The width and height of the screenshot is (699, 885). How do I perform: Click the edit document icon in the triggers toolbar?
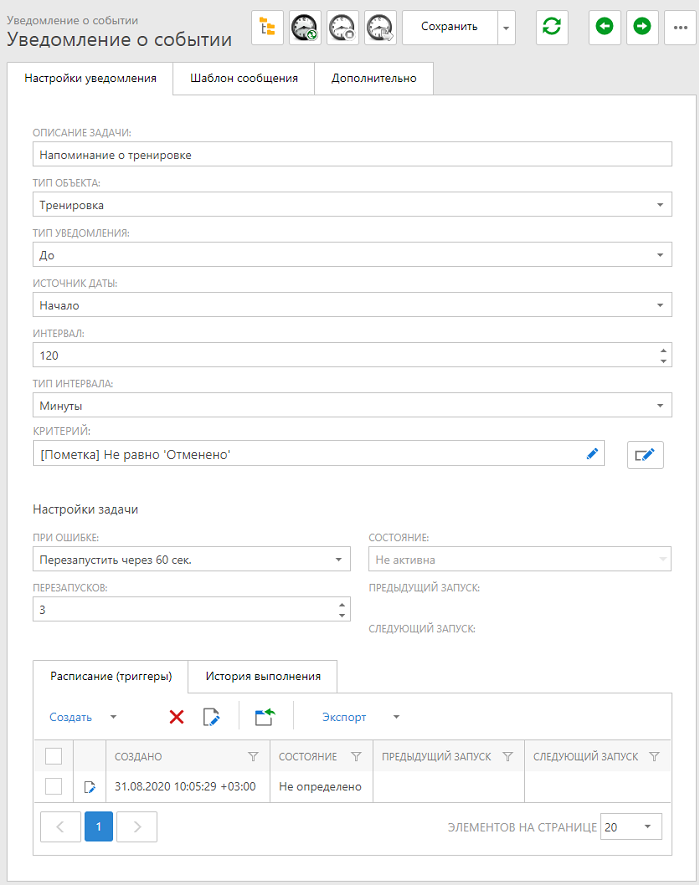tap(211, 717)
